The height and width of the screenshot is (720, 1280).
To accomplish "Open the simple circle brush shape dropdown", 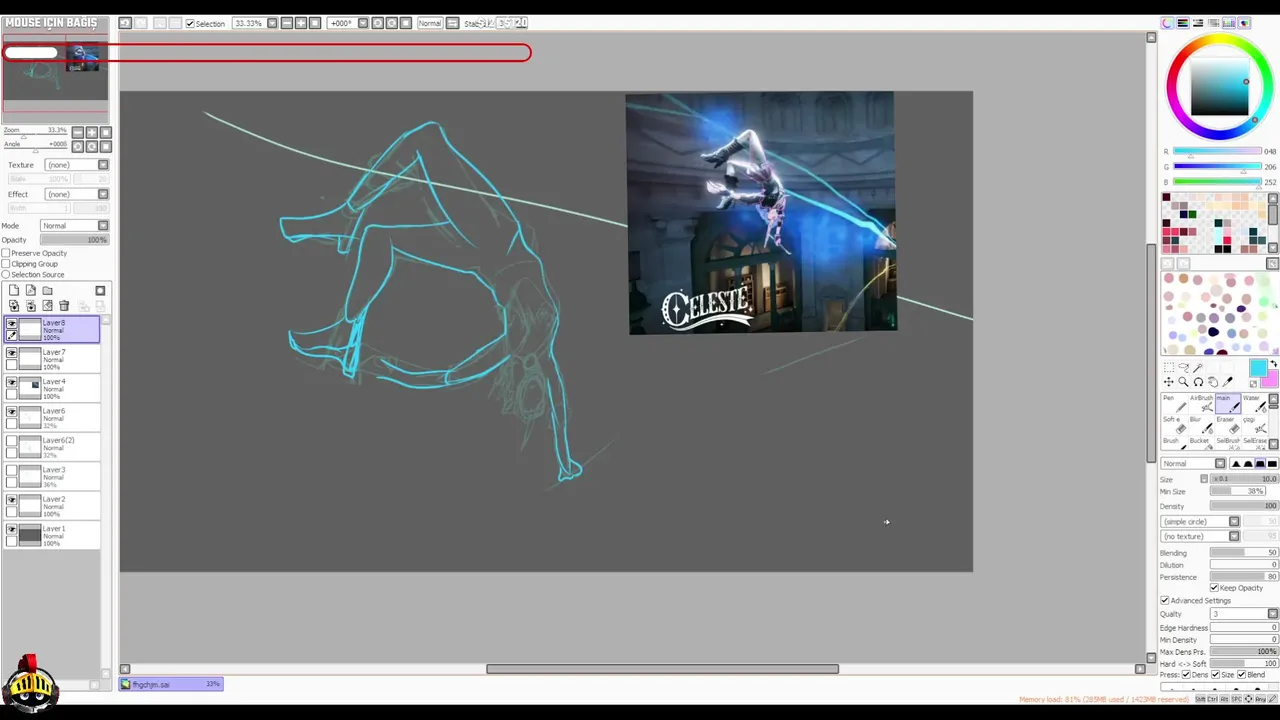I will coord(1200,522).
